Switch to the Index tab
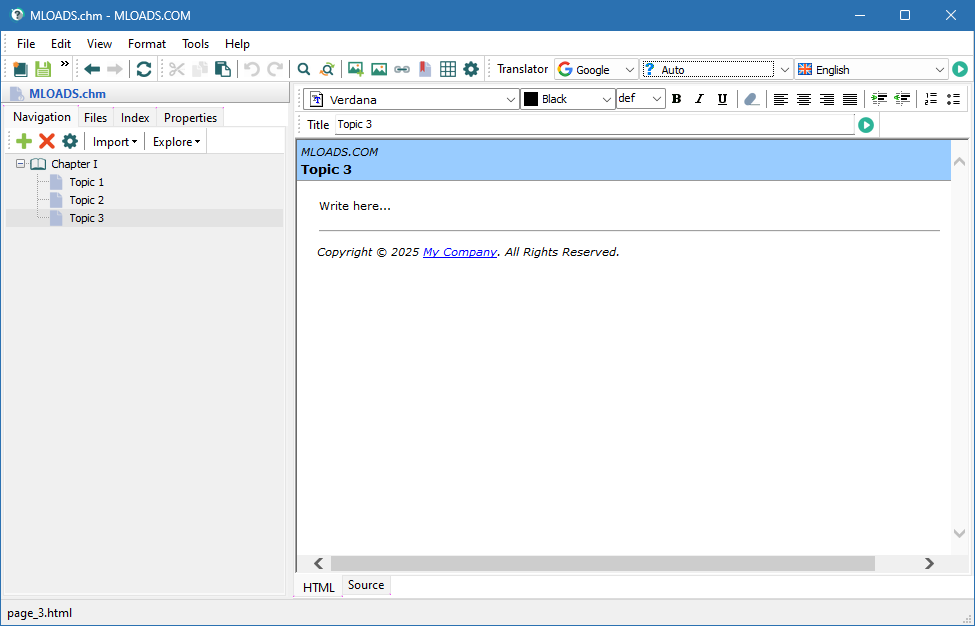This screenshot has width=975, height=626. coord(135,117)
